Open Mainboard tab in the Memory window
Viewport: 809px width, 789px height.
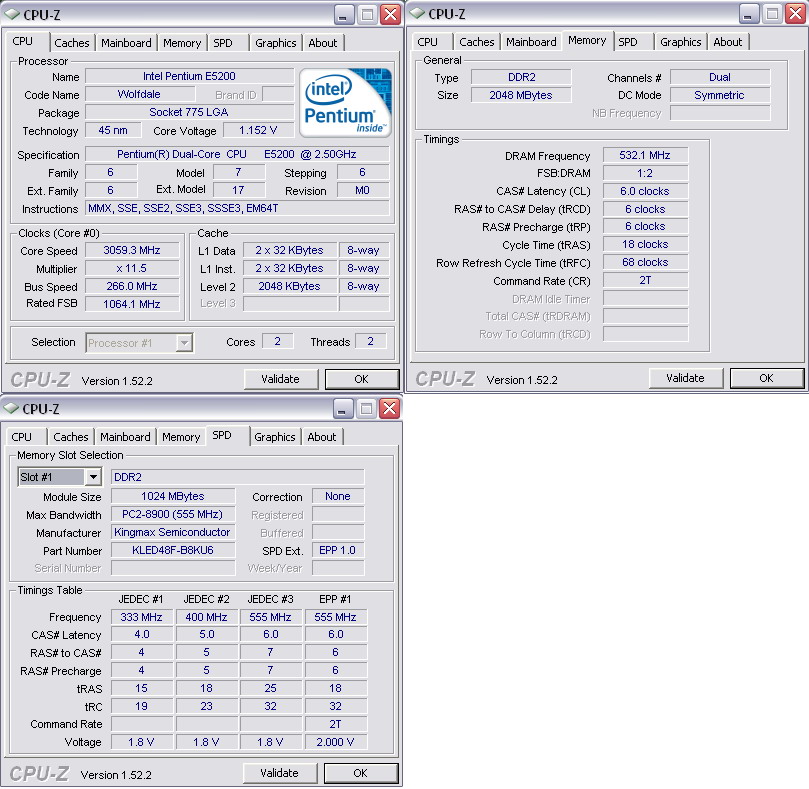531,42
